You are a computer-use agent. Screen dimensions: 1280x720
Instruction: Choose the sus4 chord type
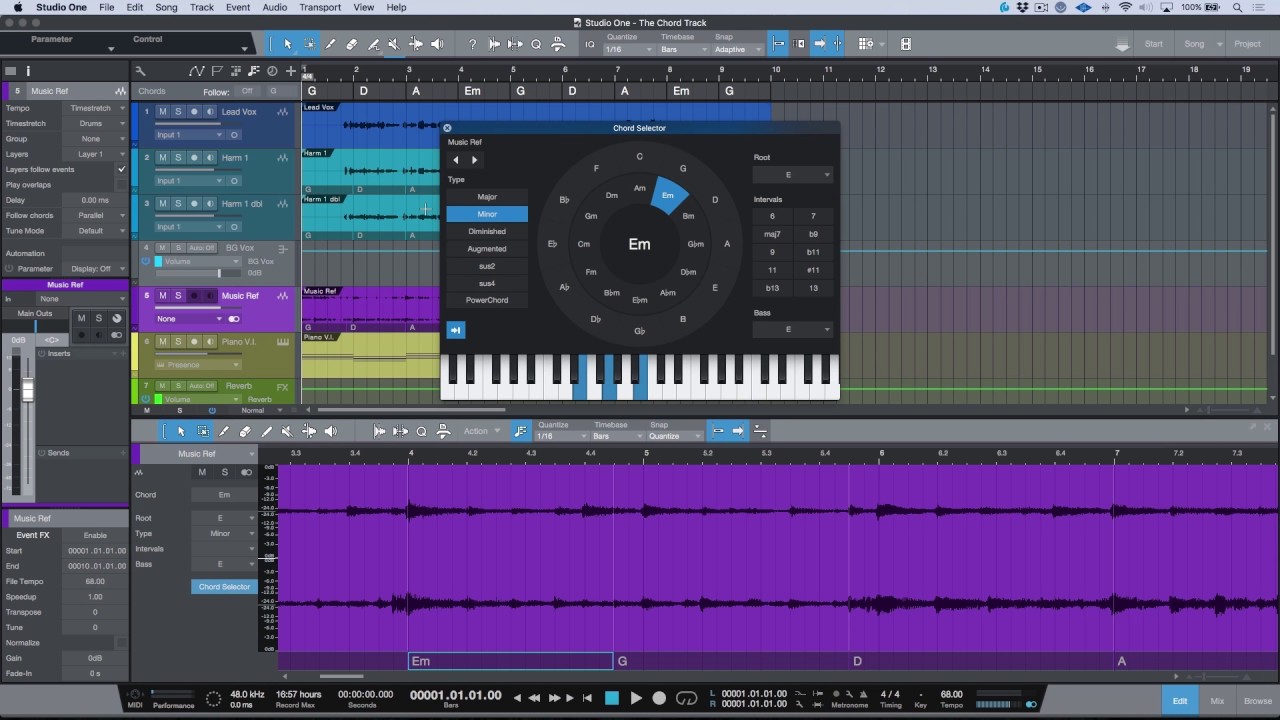pos(487,283)
